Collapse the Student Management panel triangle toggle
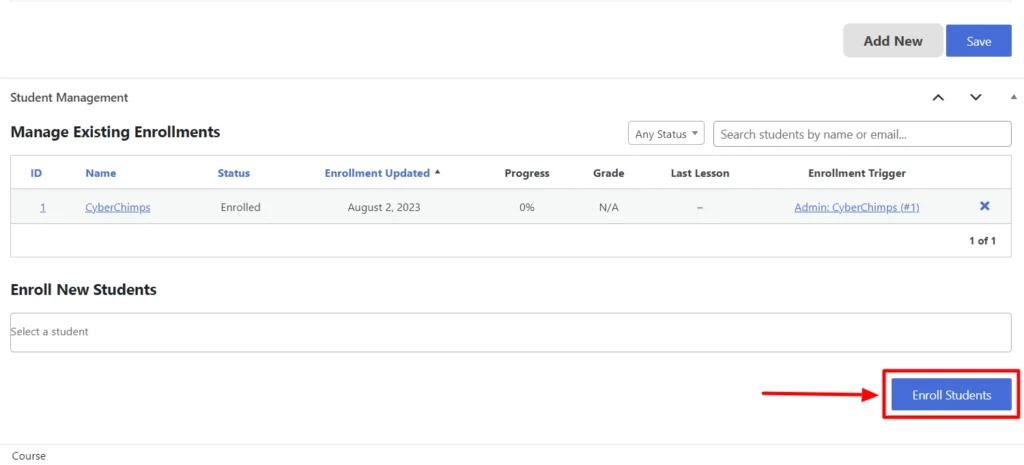This screenshot has width=1024, height=465. 1013,98
